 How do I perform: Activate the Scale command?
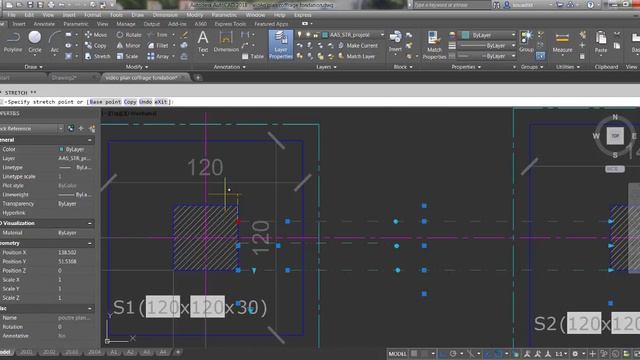point(127,56)
